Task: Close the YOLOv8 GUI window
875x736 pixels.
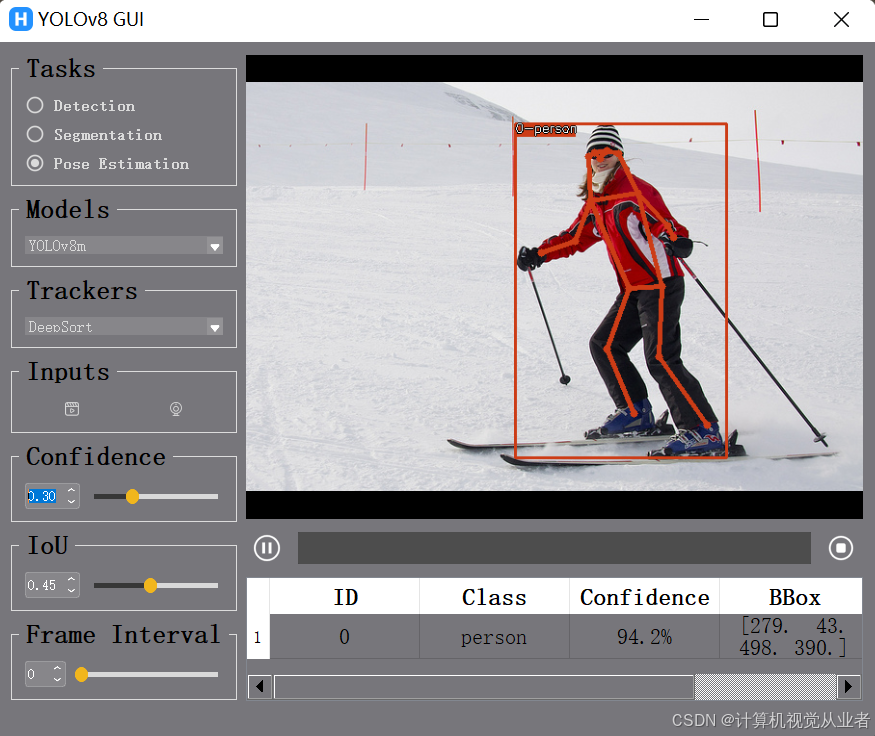Action: [x=841, y=20]
